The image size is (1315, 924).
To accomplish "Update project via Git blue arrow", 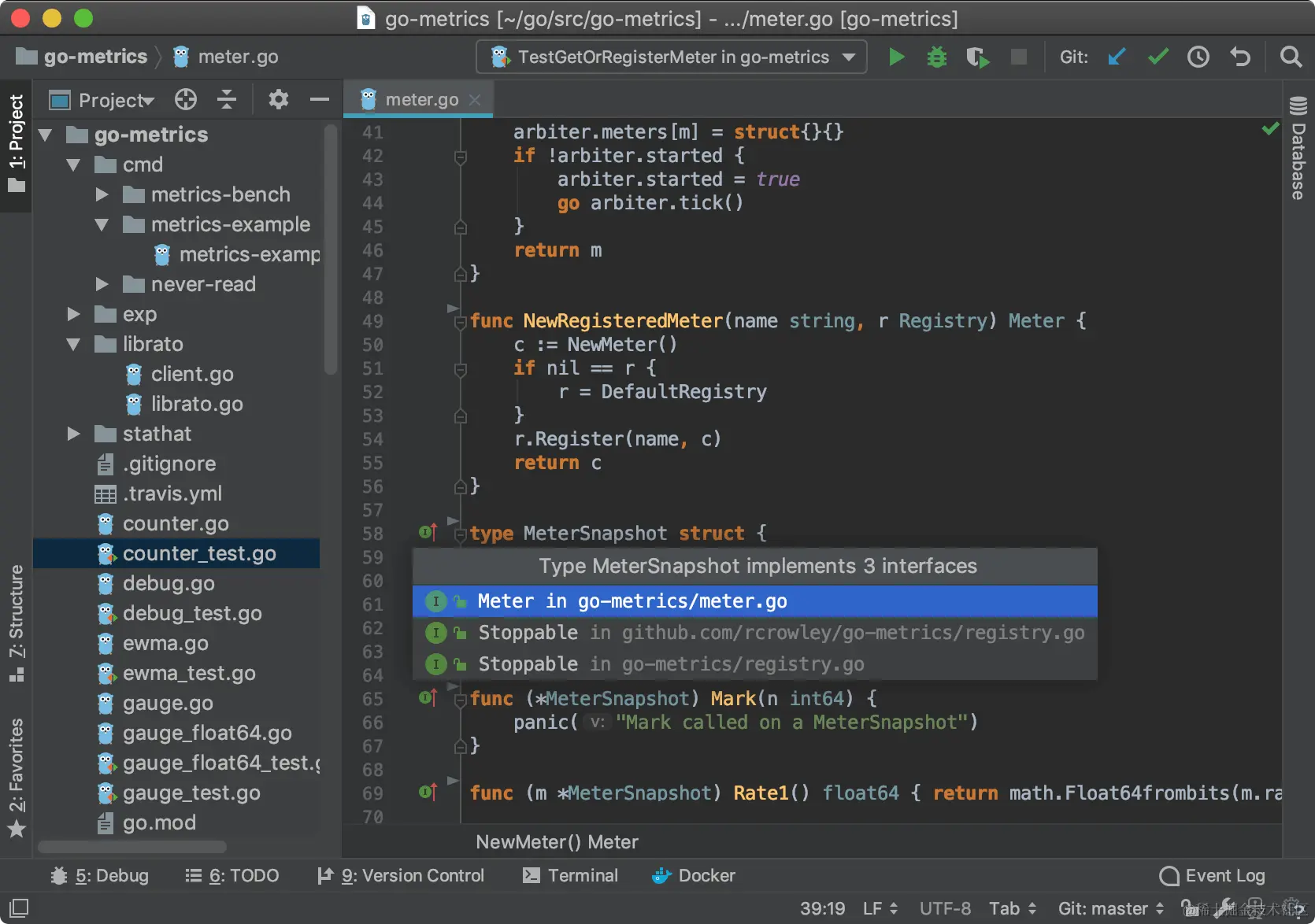I will coord(1117,57).
